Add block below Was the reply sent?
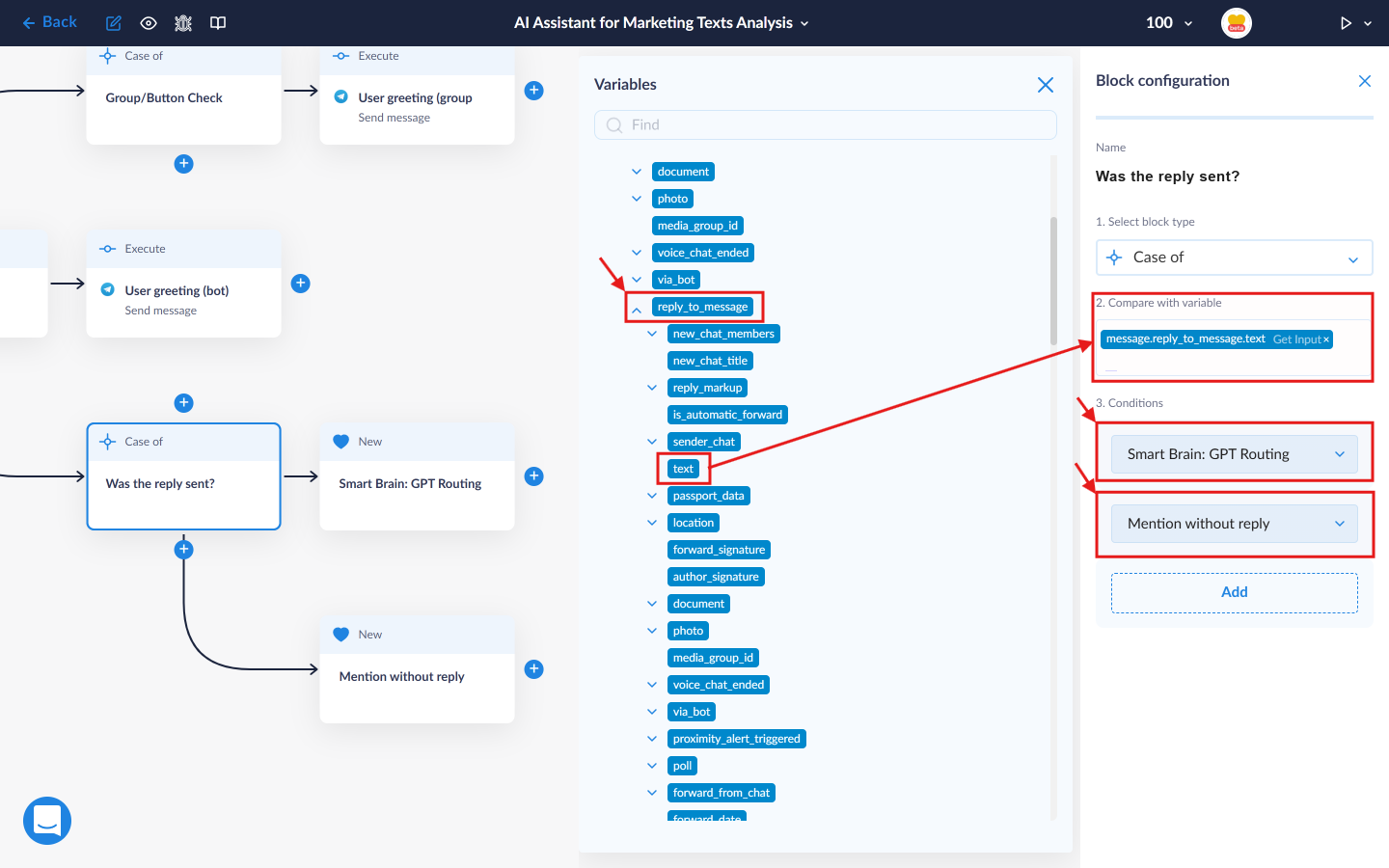Viewport: 1389px width, 868px height. pos(183,550)
